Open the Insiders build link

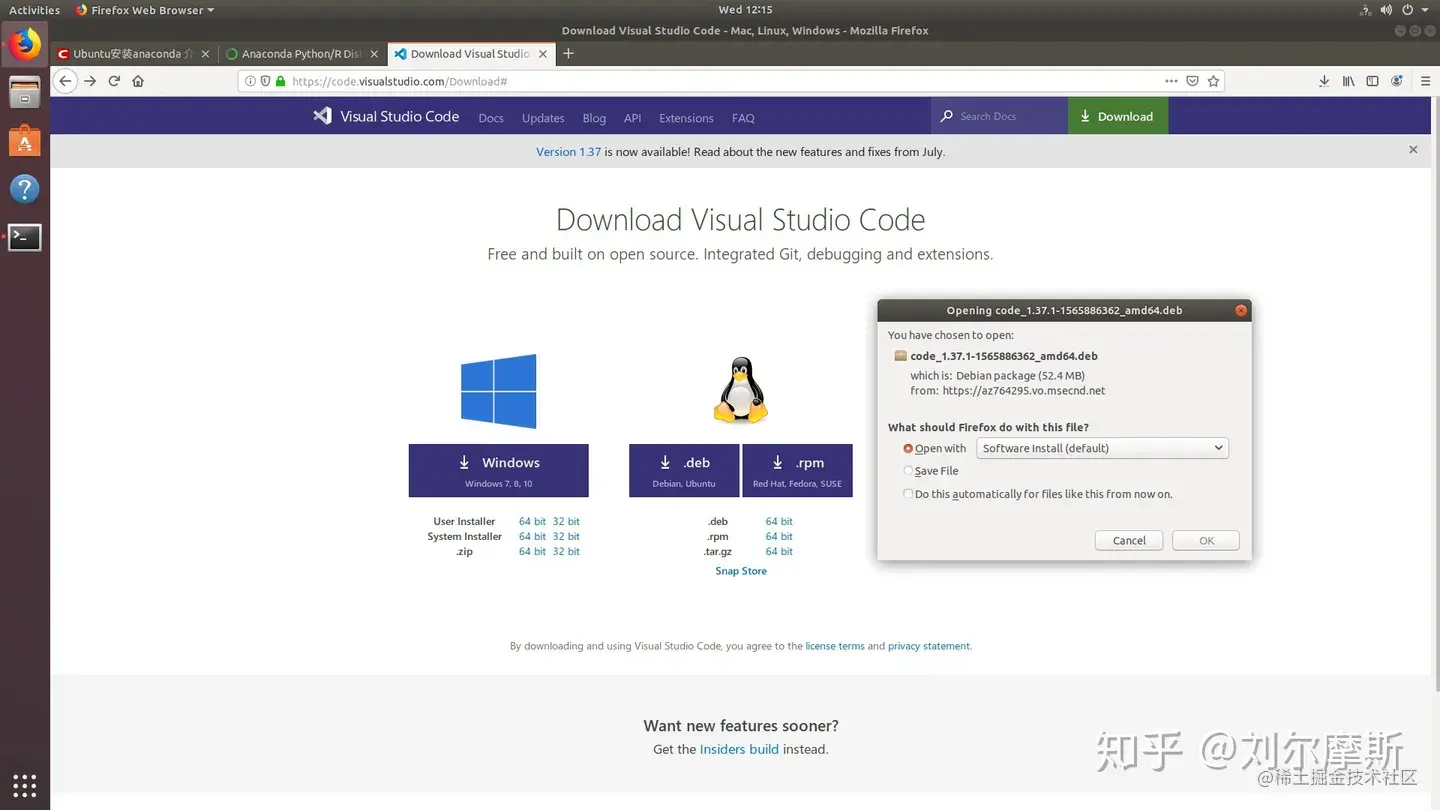[x=739, y=749]
